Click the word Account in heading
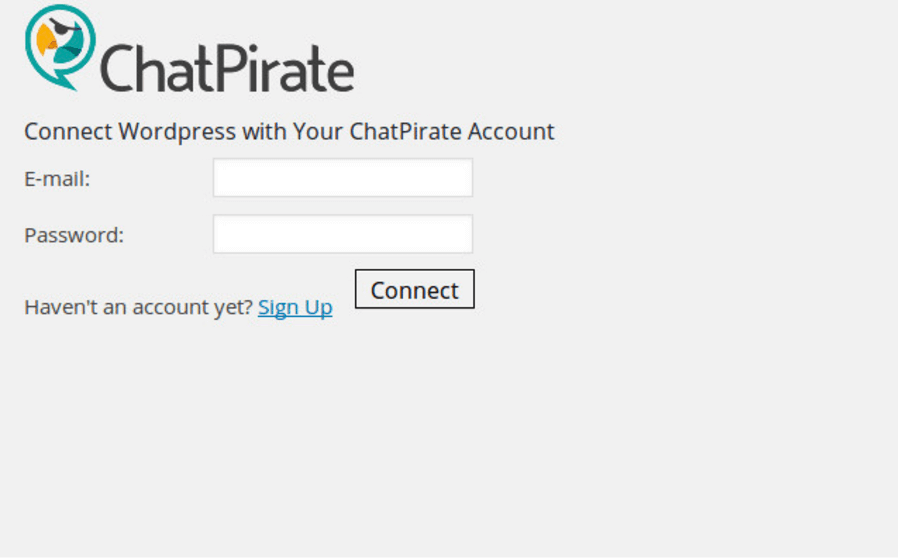The width and height of the screenshot is (898, 558). (x=511, y=131)
